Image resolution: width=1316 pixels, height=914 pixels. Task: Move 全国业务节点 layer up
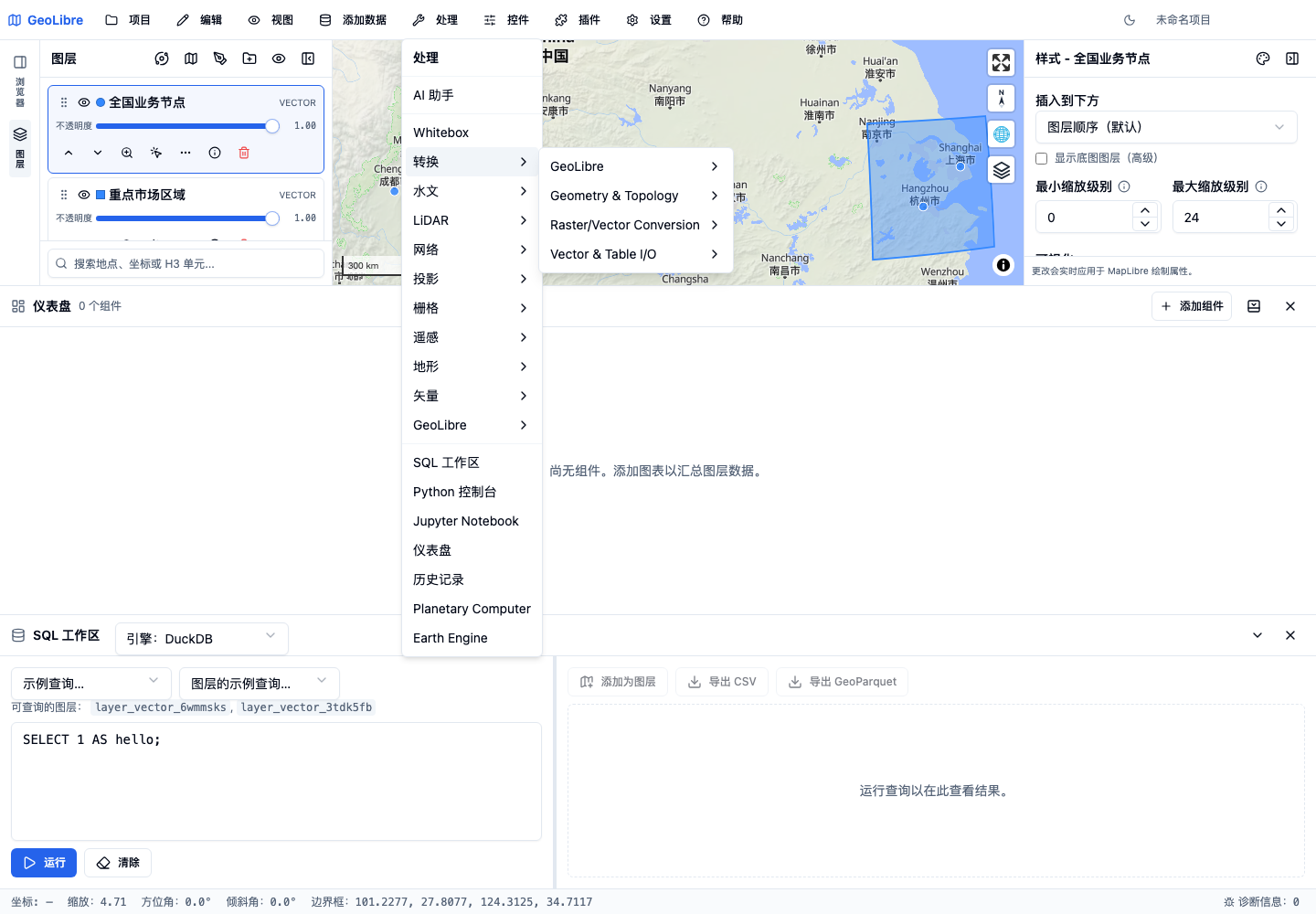pyautogui.click(x=69, y=153)
